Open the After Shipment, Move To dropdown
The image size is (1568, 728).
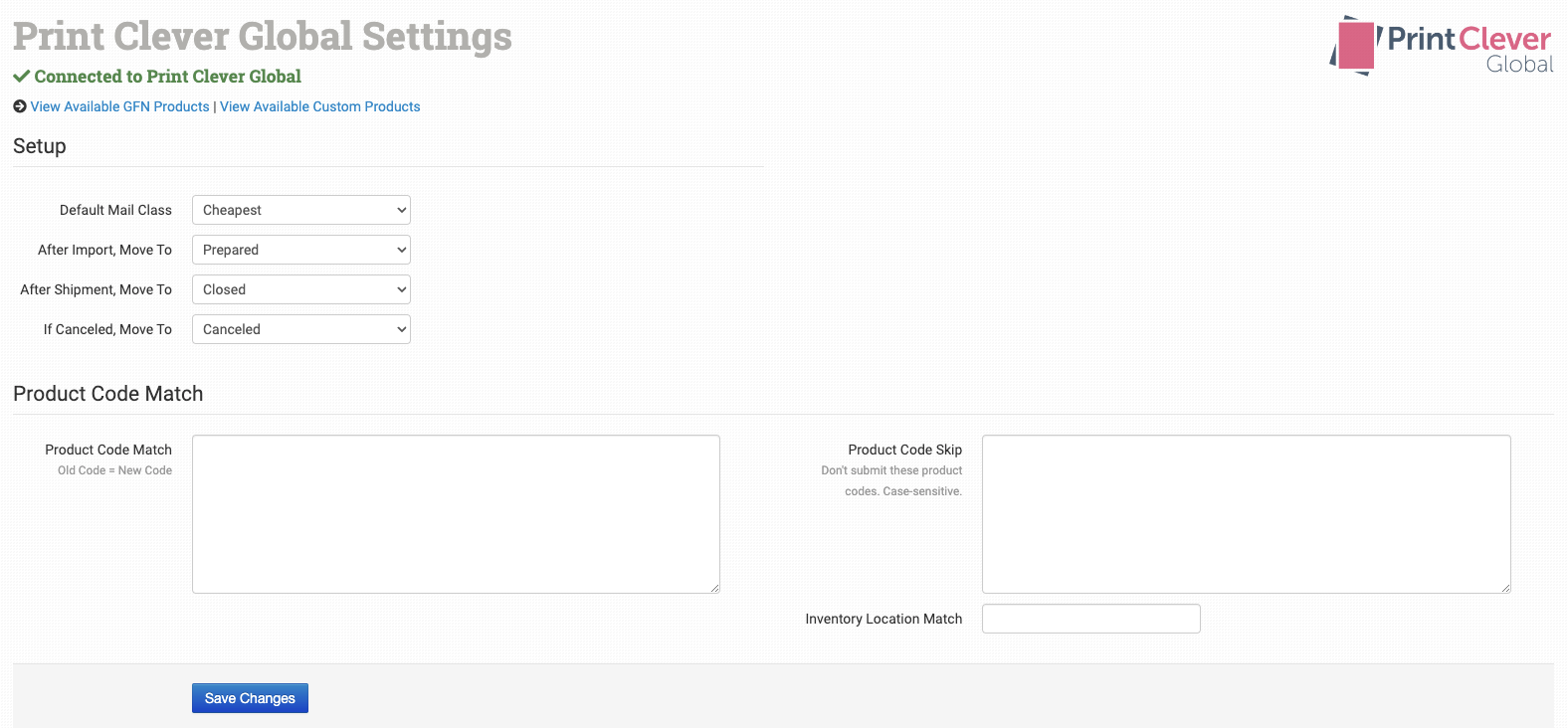[x=300, y=289]
